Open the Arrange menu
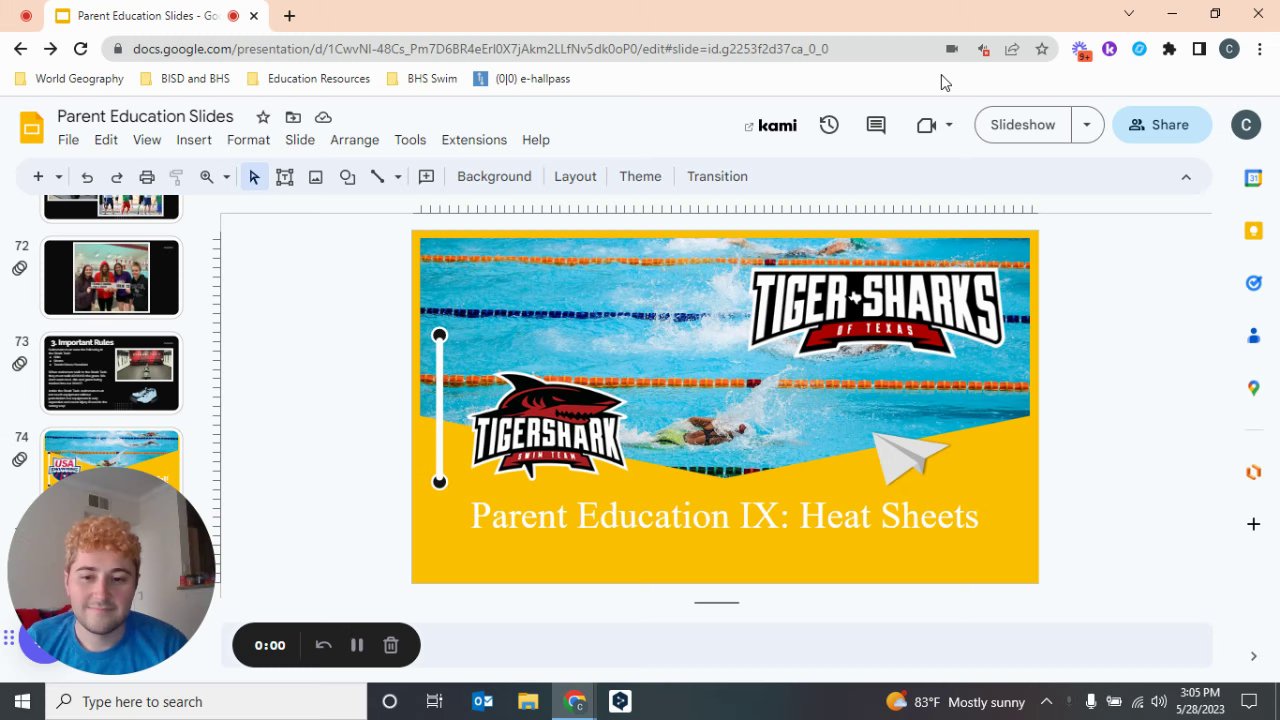Viewport: 1280px width, 720px height. 355,140
